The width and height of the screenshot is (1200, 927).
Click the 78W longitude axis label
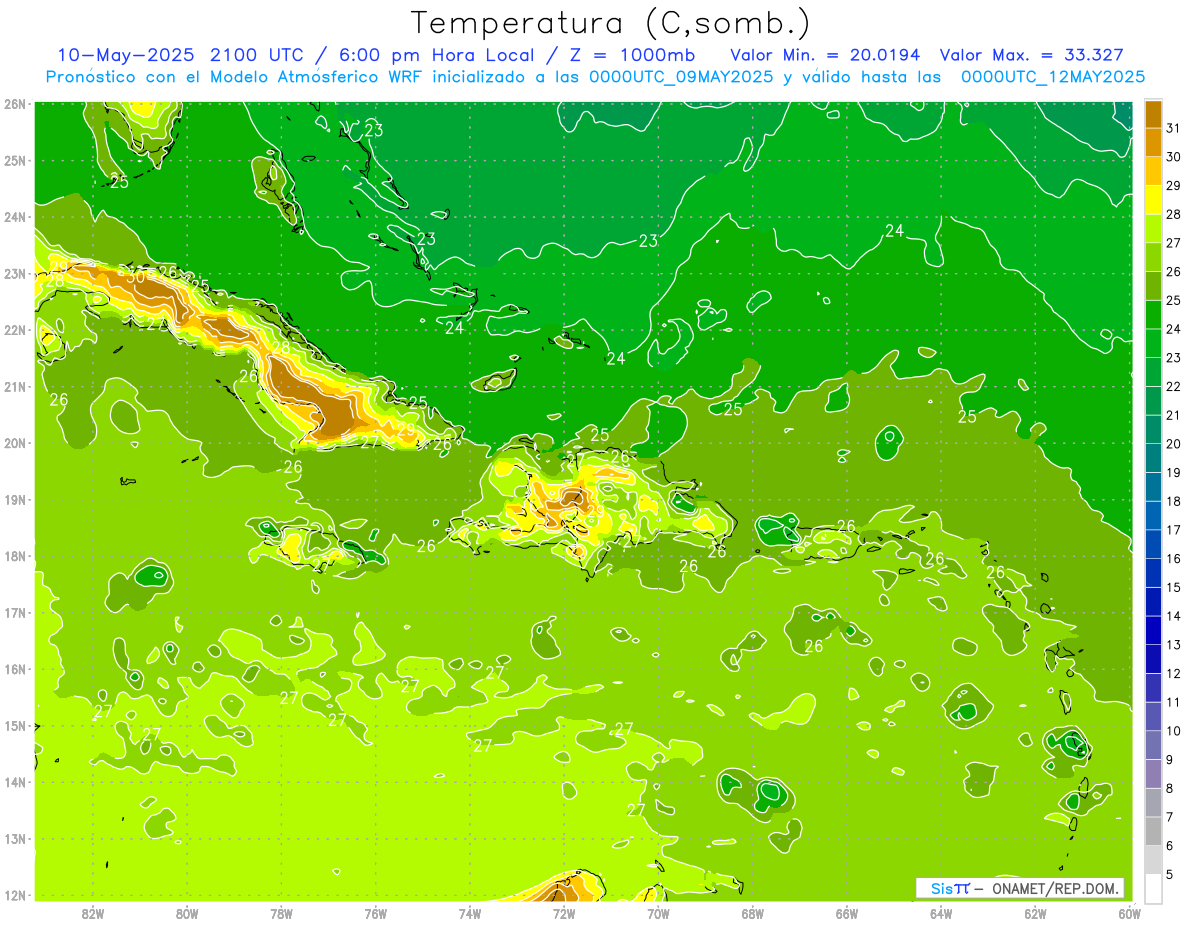click(281, 914)
